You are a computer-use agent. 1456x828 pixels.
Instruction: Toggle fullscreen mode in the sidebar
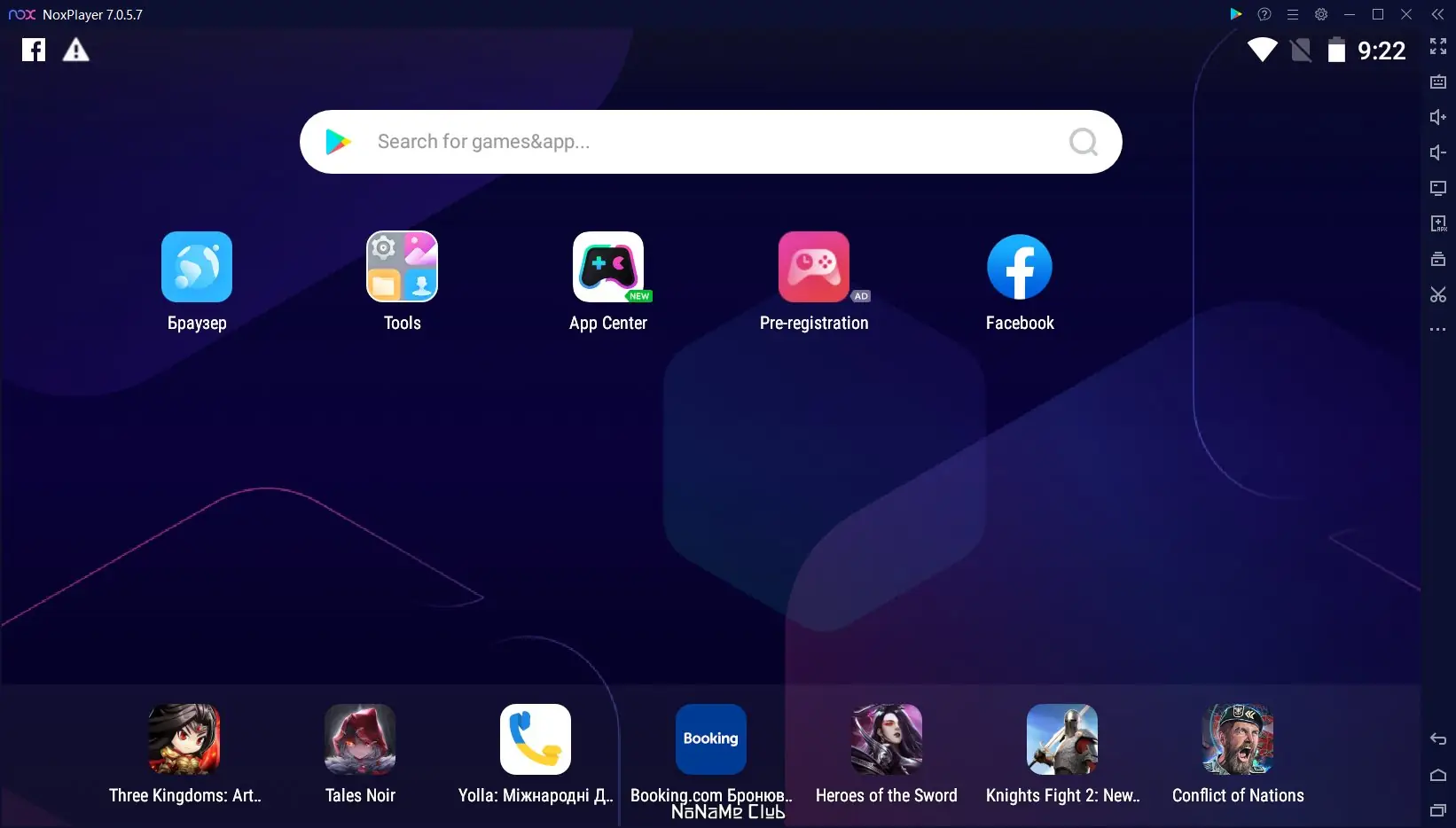coord(1438,46)
